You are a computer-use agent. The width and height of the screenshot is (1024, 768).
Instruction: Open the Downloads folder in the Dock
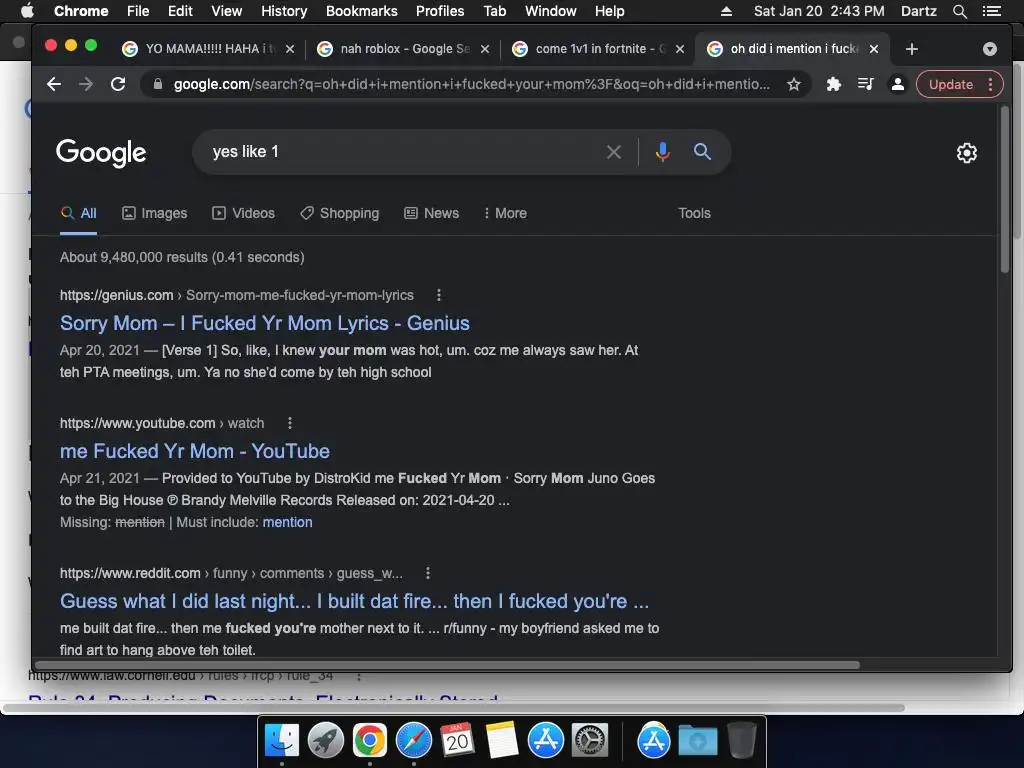click(698, 741)
